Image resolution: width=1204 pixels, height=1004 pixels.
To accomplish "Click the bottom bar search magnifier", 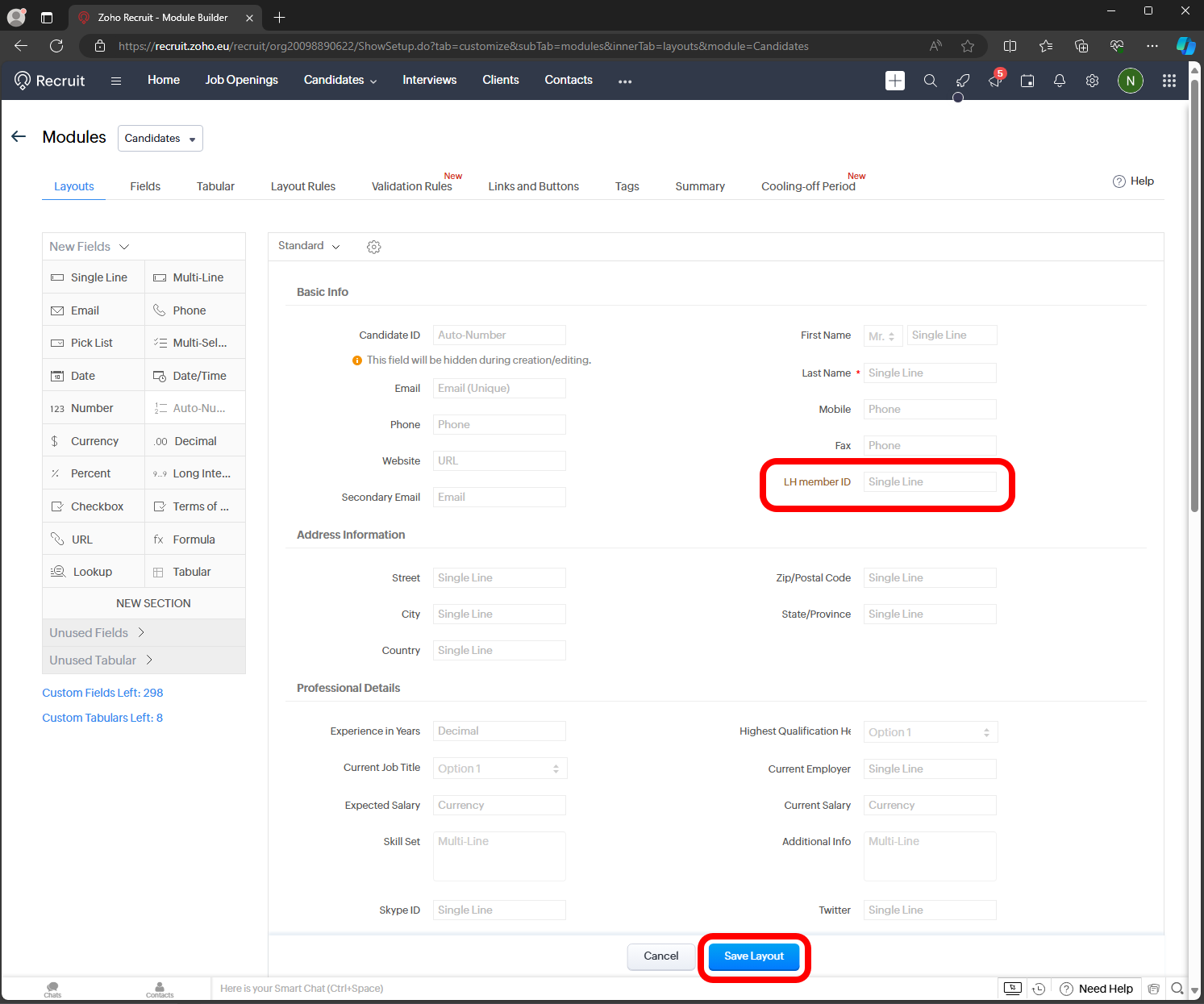I will [x=1177, y=989].
